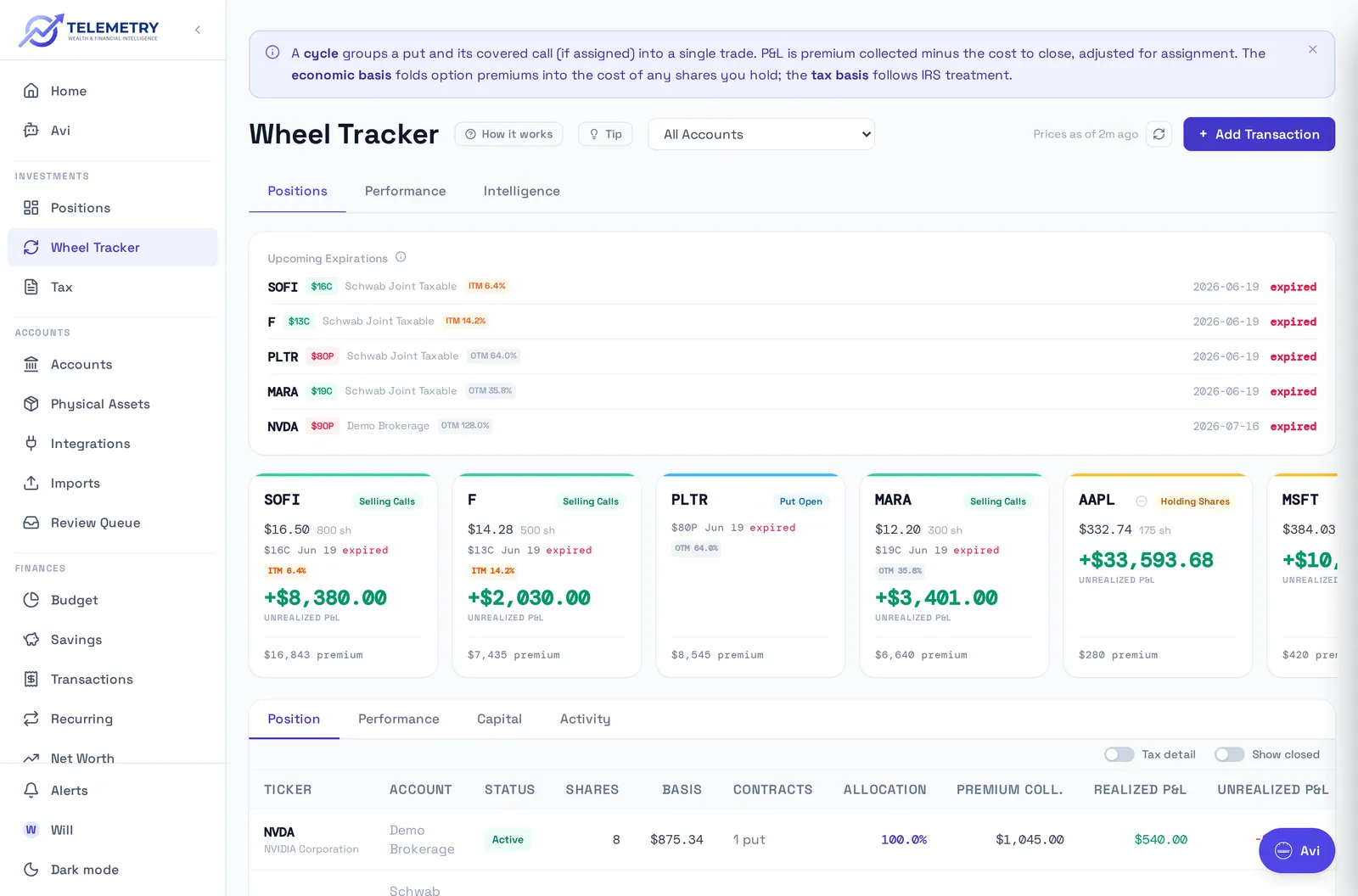This screenshot has width=1358, height=896.
Task: Go to Transactions in the sidebar
Action: [x=112, y=680]
